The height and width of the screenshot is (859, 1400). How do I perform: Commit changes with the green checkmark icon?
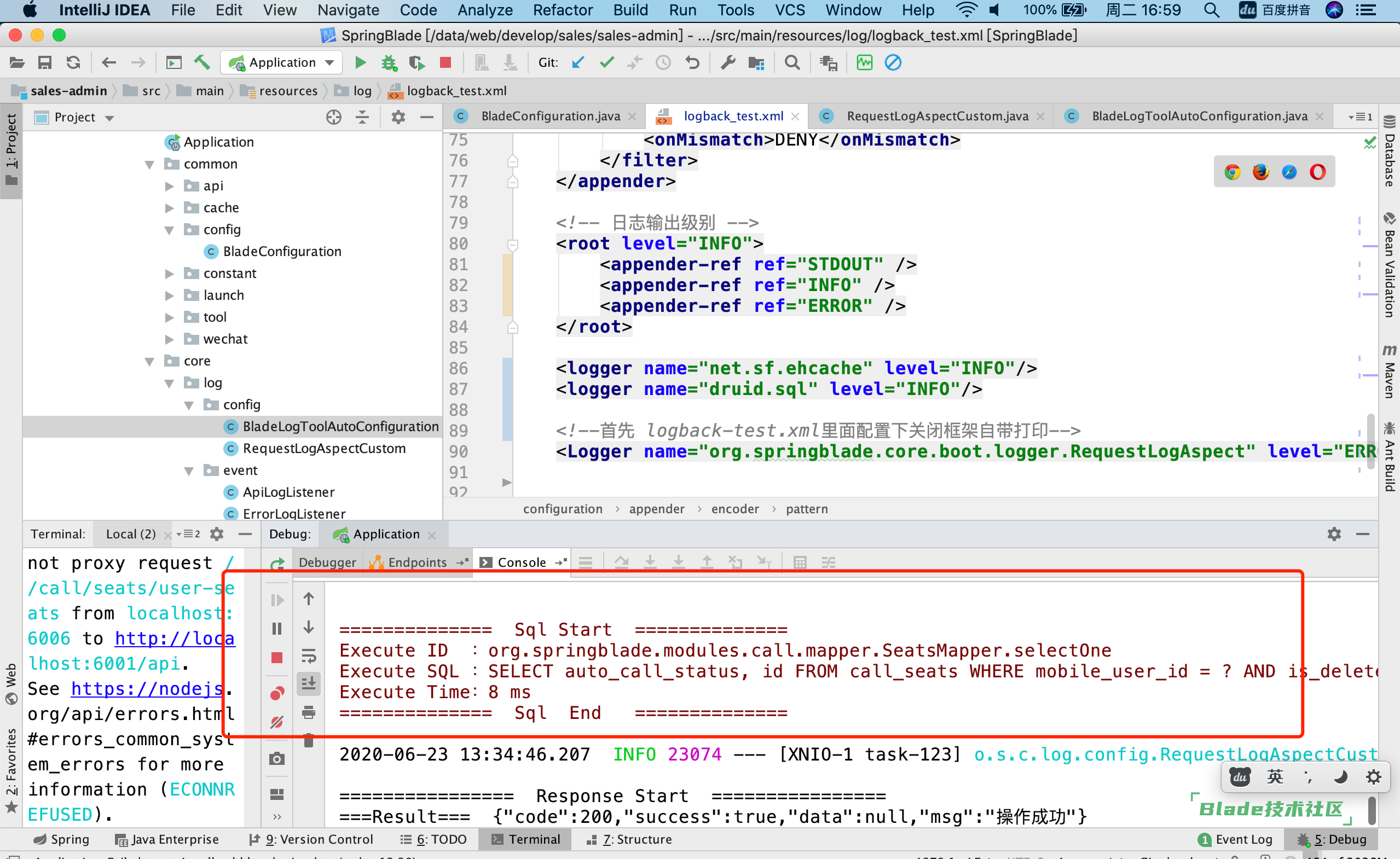[x=607, y=62]
